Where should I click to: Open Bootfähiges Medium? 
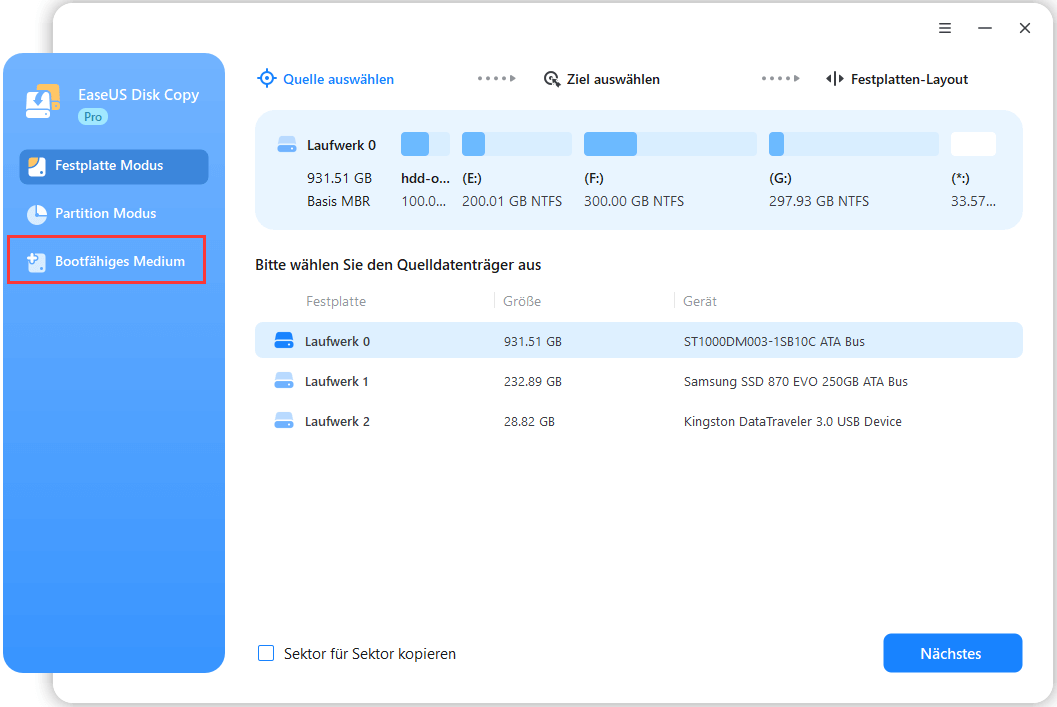pos(107,260)
